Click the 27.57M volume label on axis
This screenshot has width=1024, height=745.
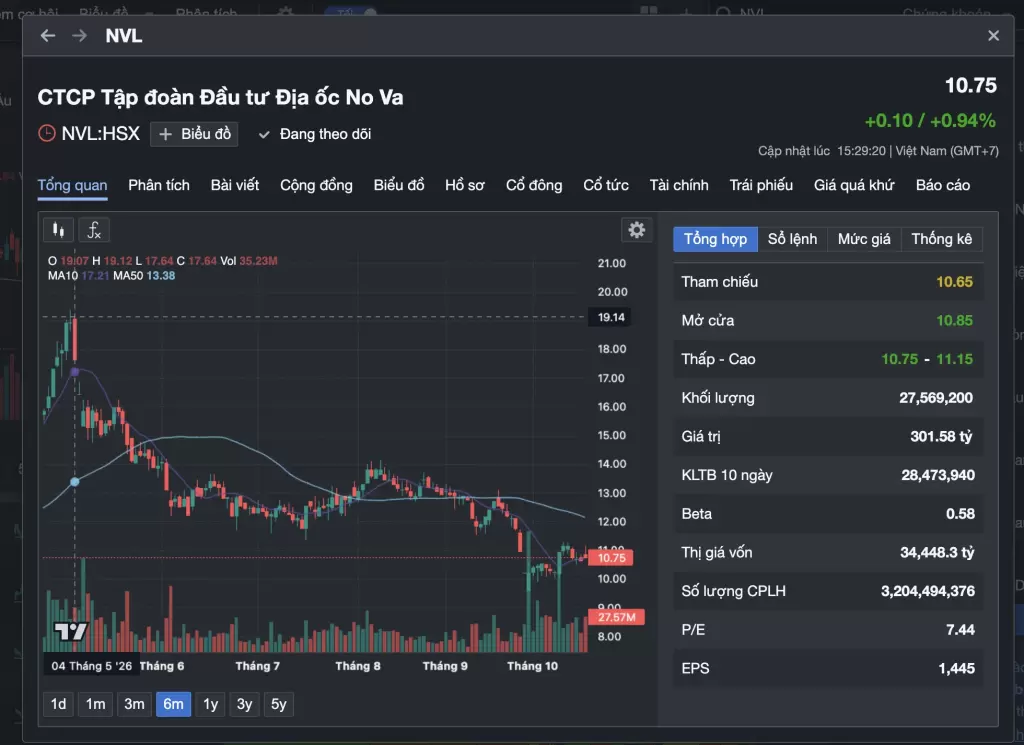(616, 617)
